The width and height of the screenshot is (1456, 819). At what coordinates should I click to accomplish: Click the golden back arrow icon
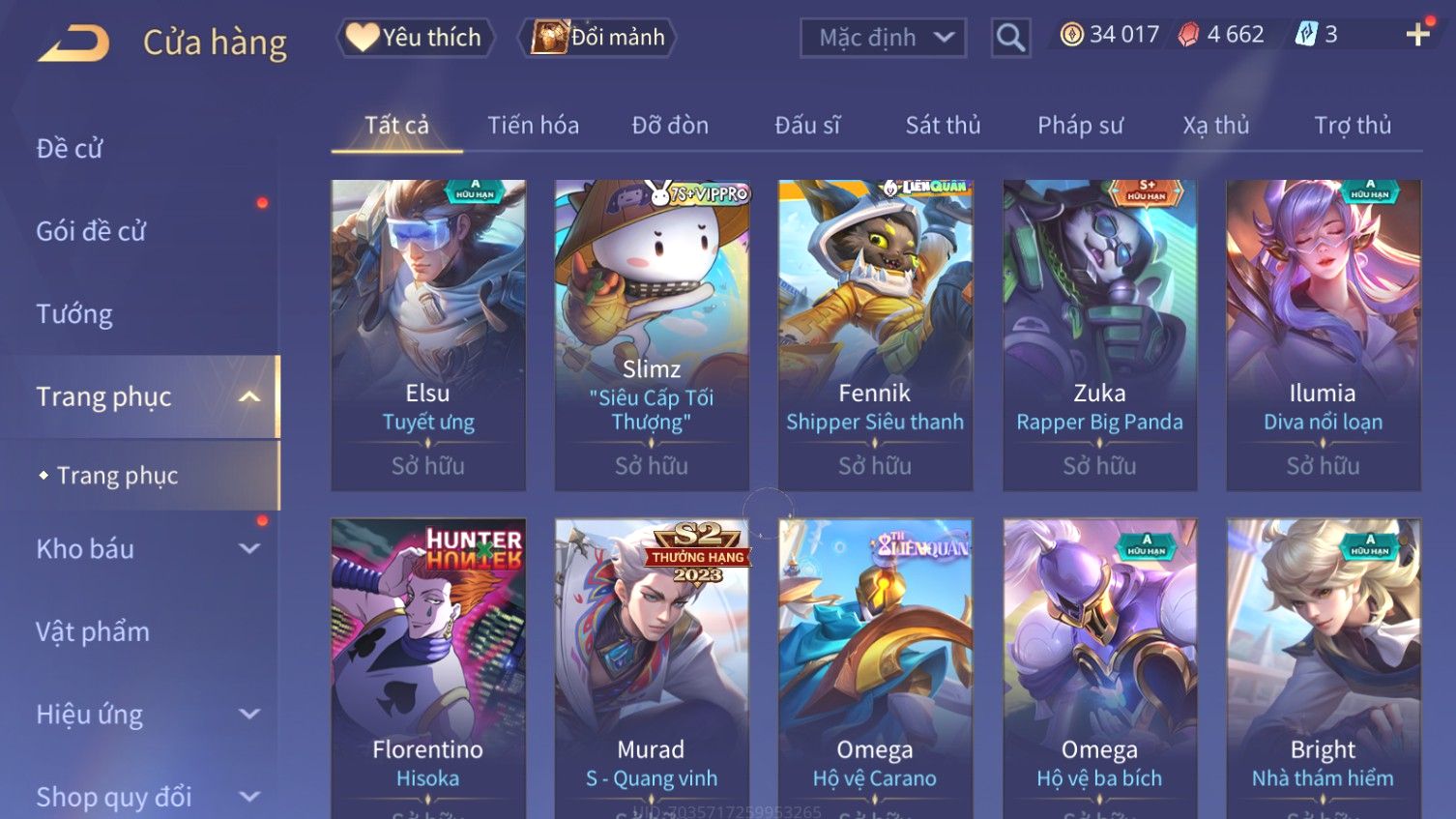click(73, 44)
